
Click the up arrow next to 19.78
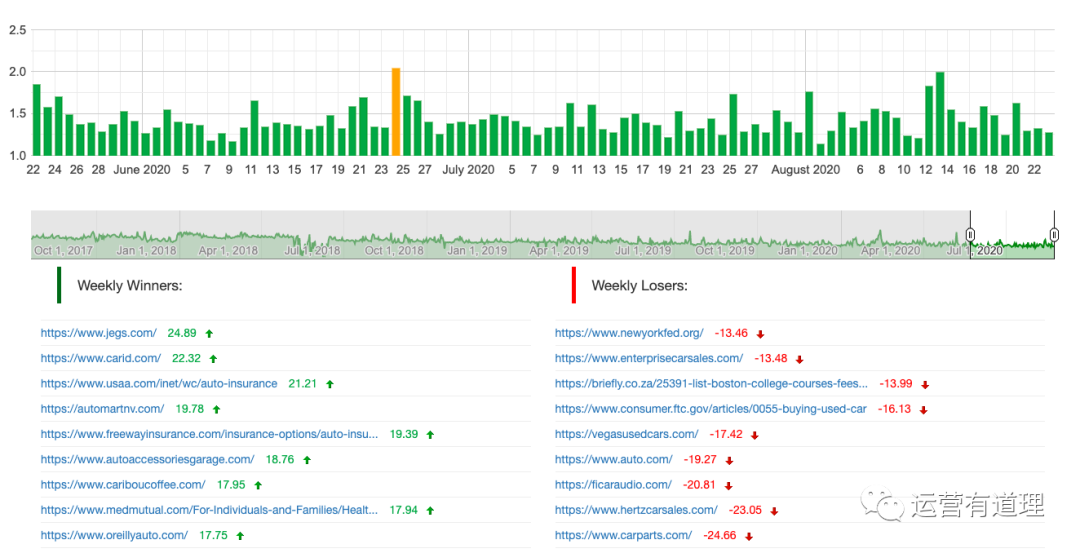coord(216,410)
